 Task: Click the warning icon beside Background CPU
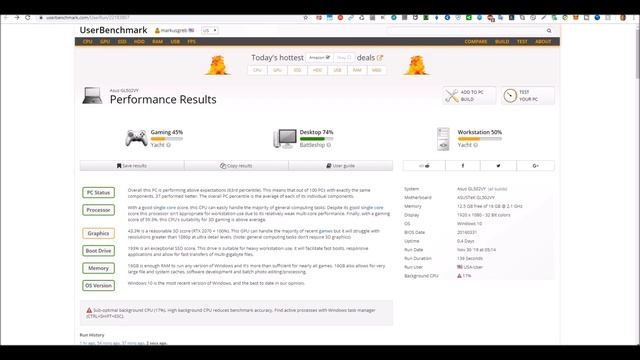[459, 276]
